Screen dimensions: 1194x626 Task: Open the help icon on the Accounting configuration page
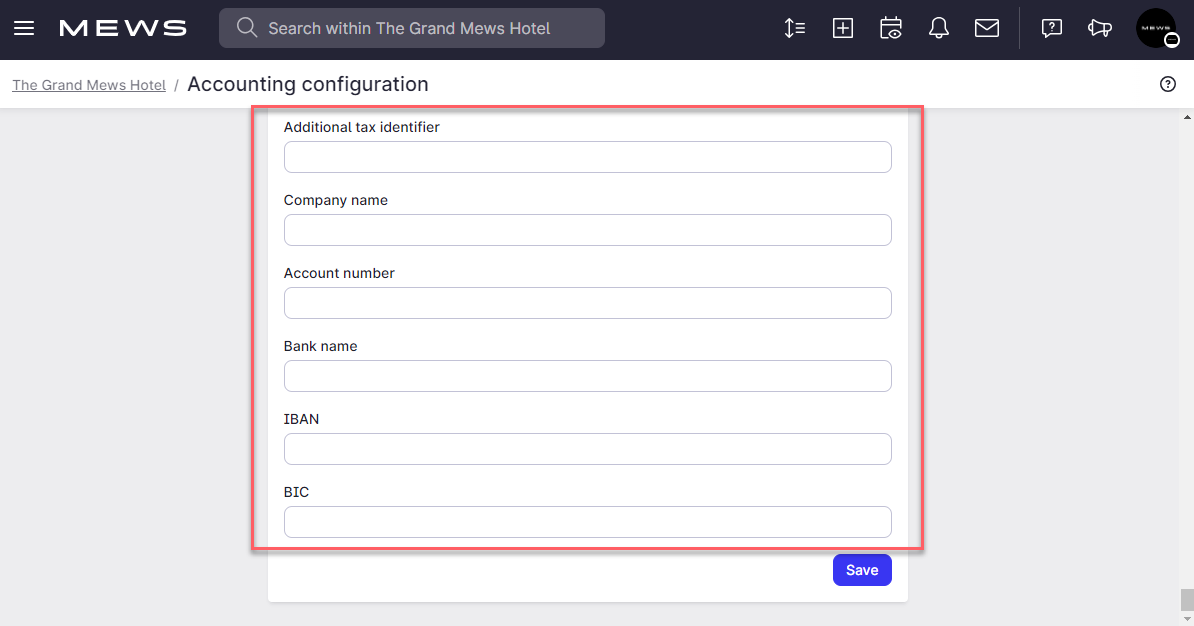click(x=1167, y=84)
